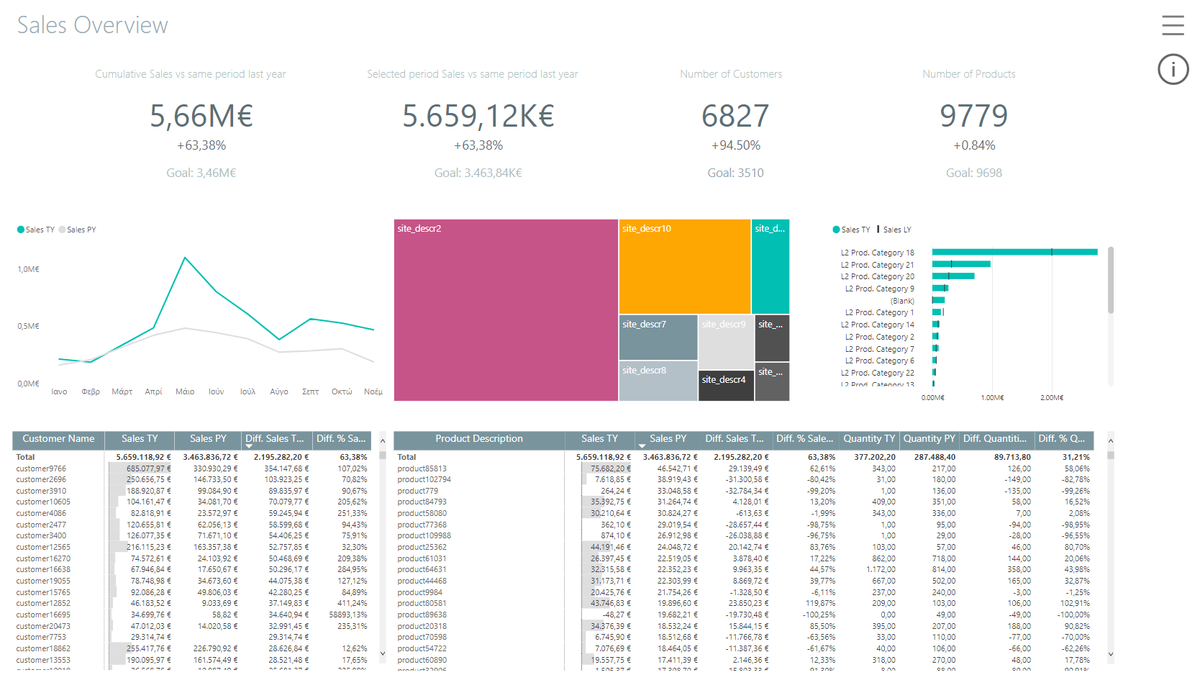Screen dimensions: 1200x675
Task: Click the Goal: 9698 text
Action: (974, 172)
